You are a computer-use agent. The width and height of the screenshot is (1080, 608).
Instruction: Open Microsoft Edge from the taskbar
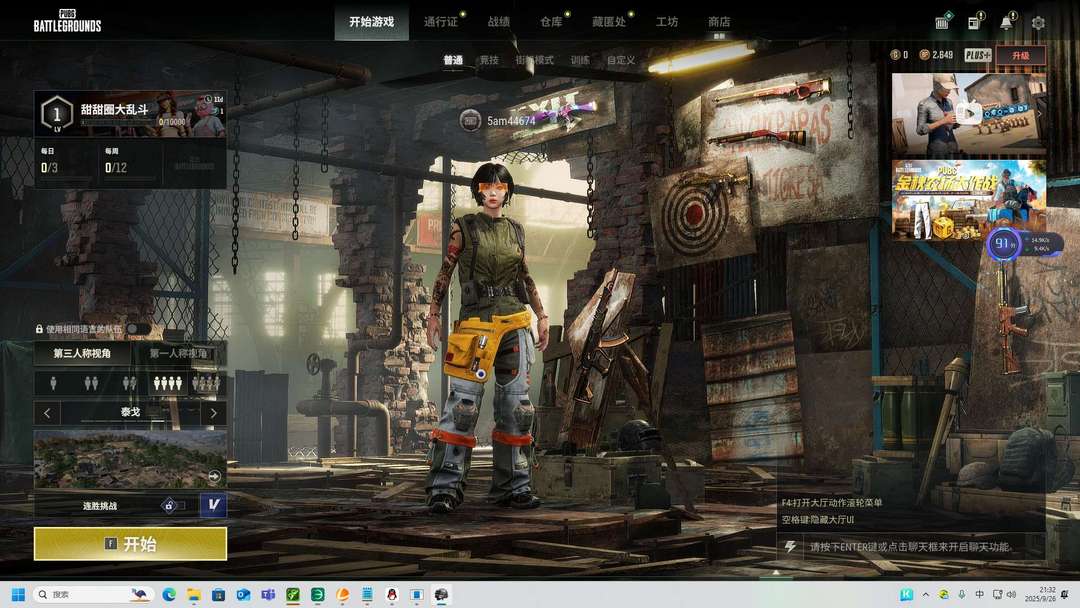click(169, 594)
